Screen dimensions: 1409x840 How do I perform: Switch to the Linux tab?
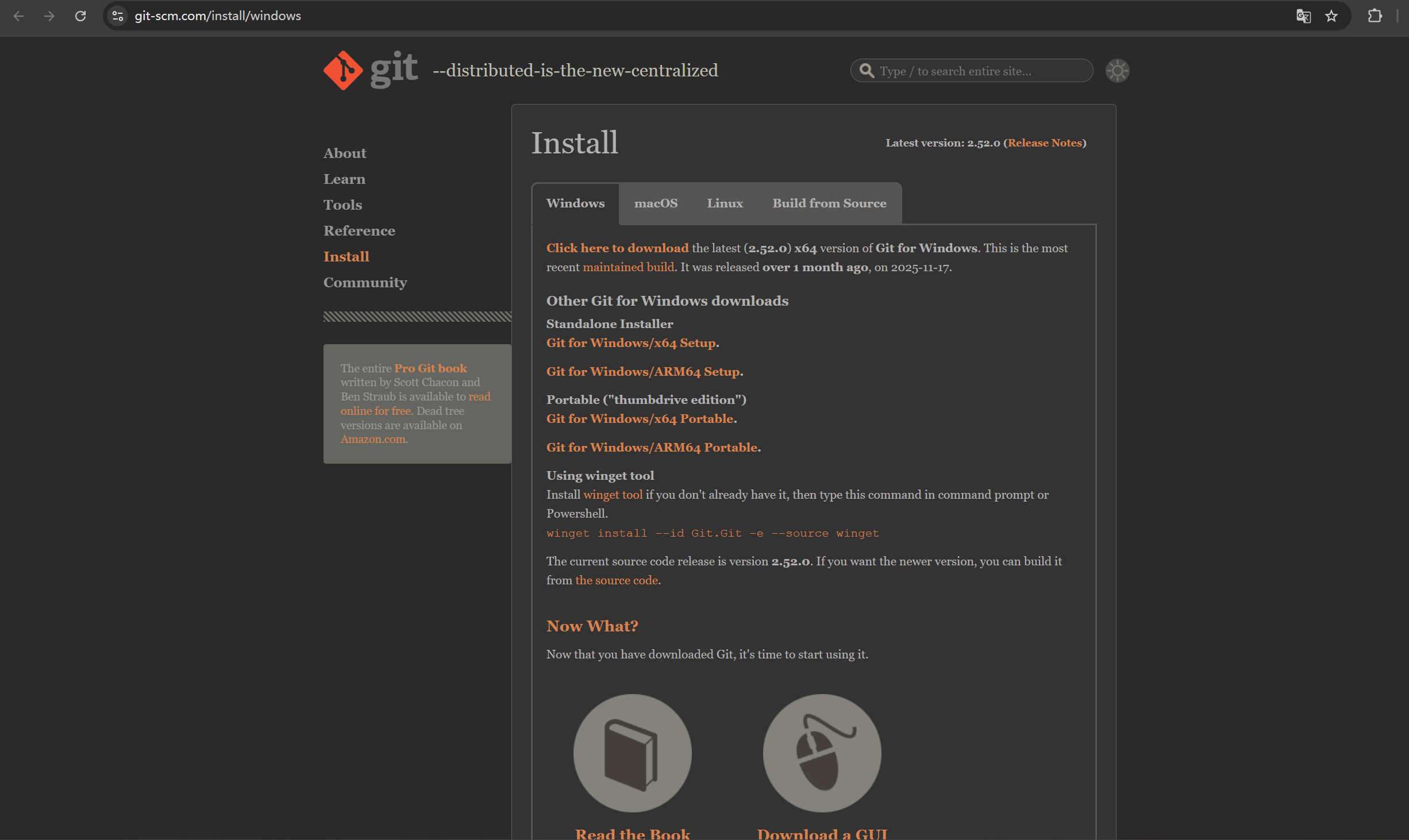(725, 203)
